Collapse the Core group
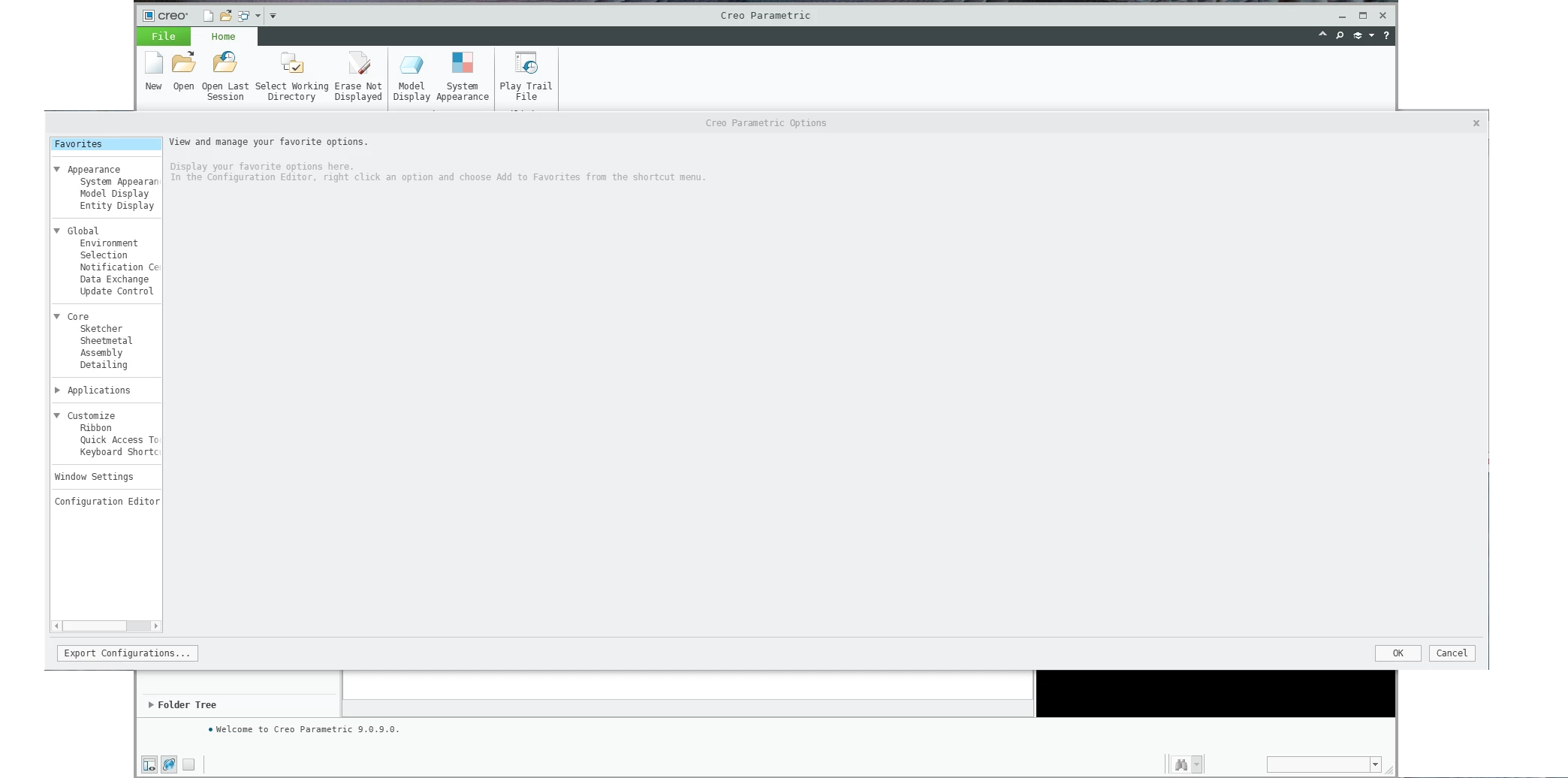 [57, 317]
